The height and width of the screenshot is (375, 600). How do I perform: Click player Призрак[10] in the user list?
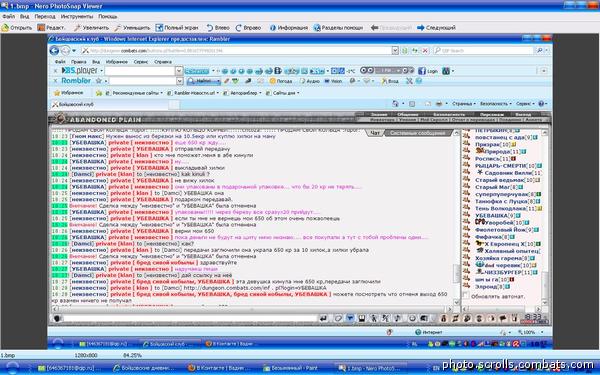click(x=492, y=145)
